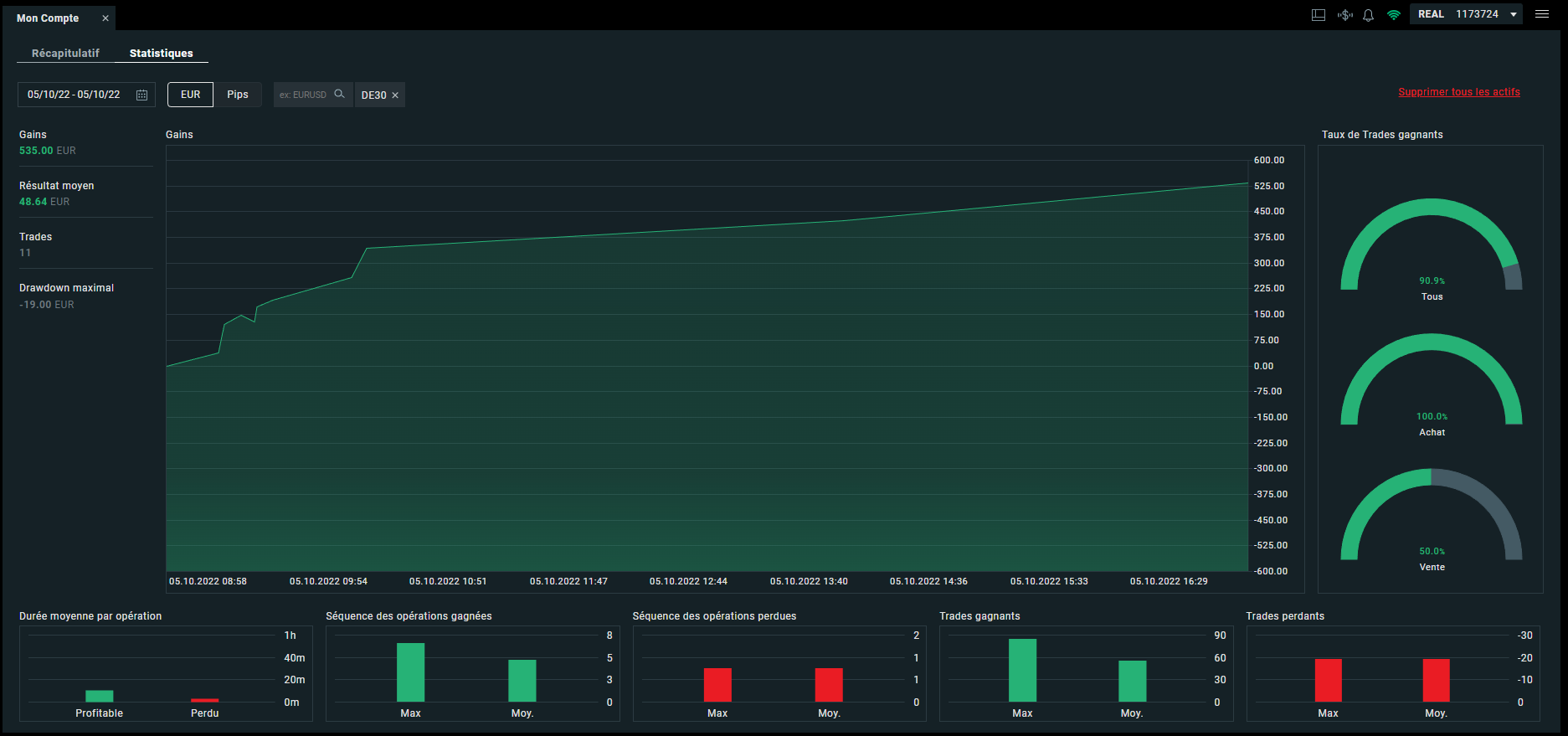
Task: Click the search magnifier in asset filter
Action: (x=339, y=94)
